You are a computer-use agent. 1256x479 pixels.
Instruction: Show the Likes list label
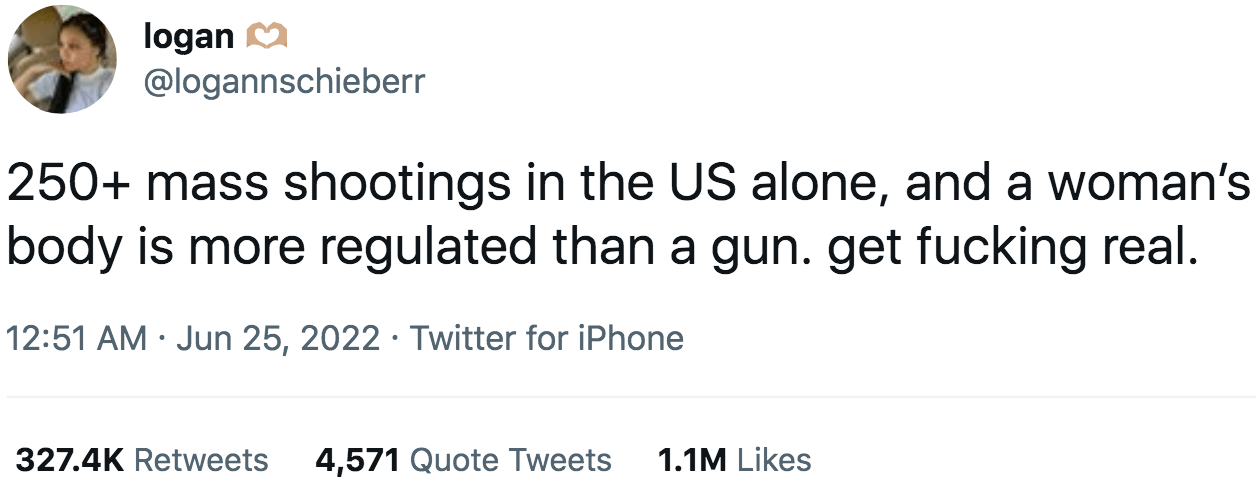coord(774,459)
